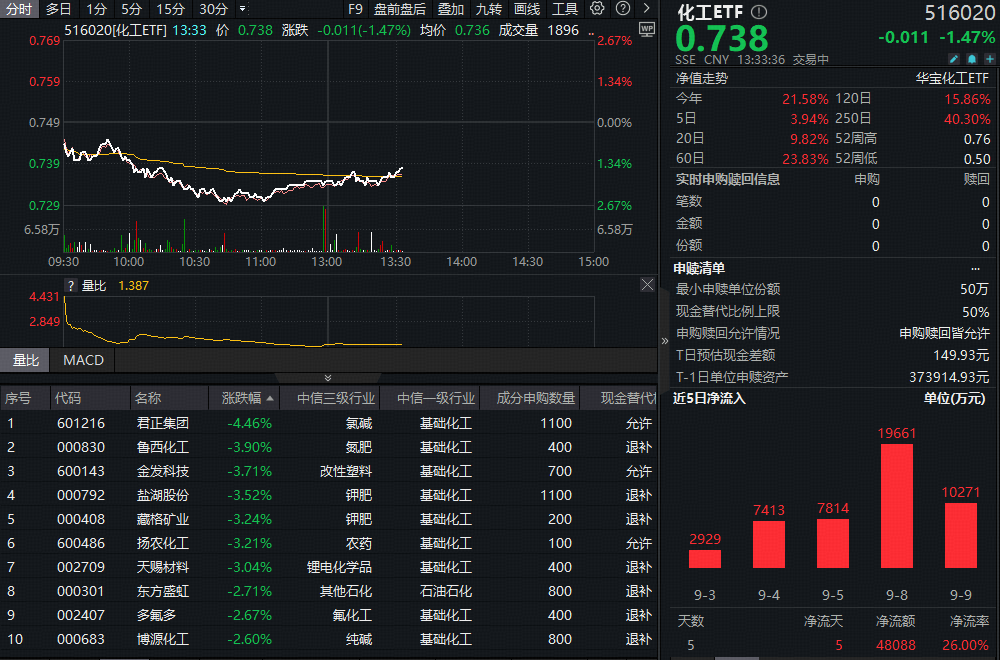Enable the 叠加 overlay mode
The height and width of the screenshot is (660, 1000).
449,9
